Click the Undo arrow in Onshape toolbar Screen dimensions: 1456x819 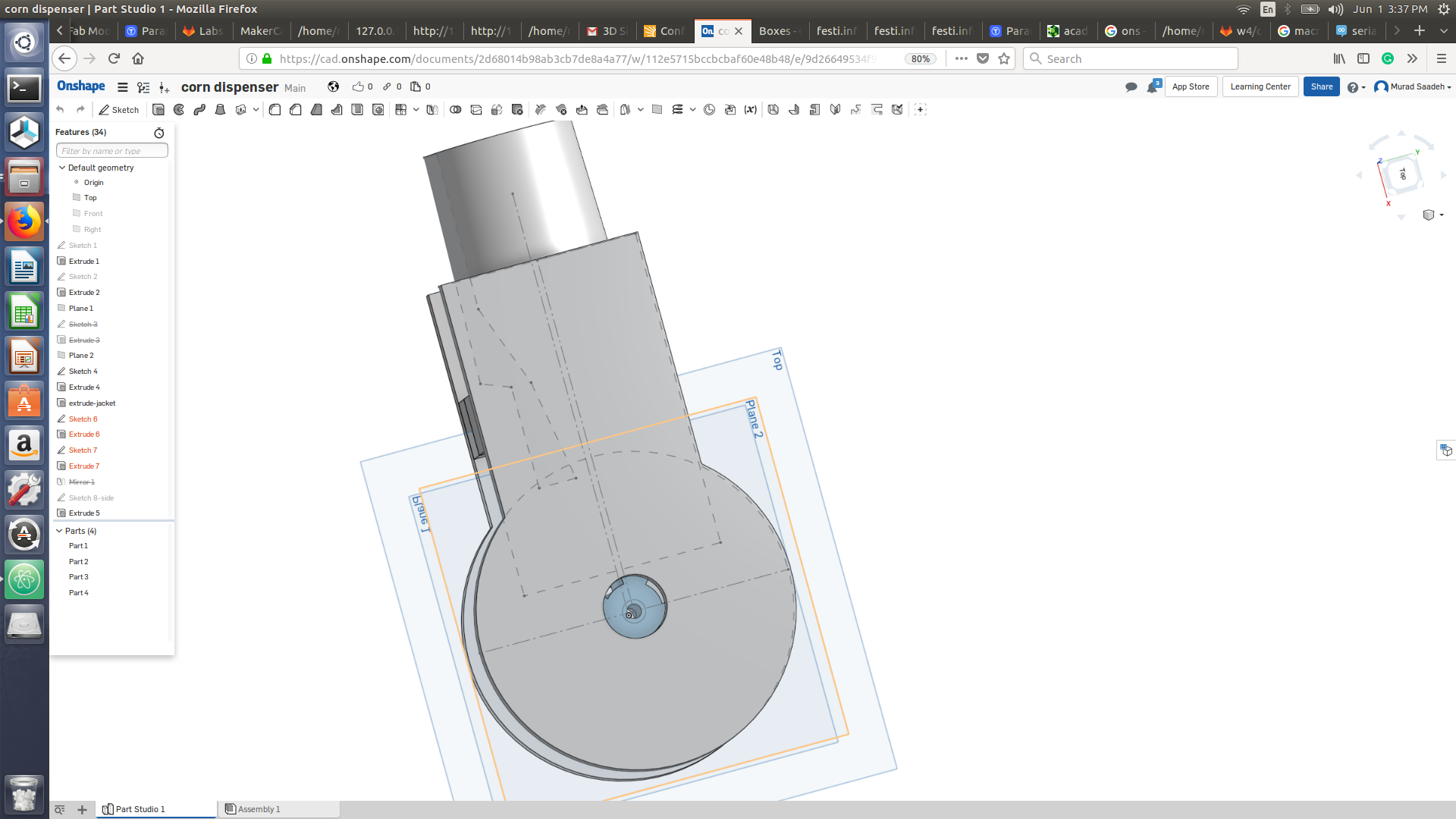pyautogui.click(x=60, y=110)
